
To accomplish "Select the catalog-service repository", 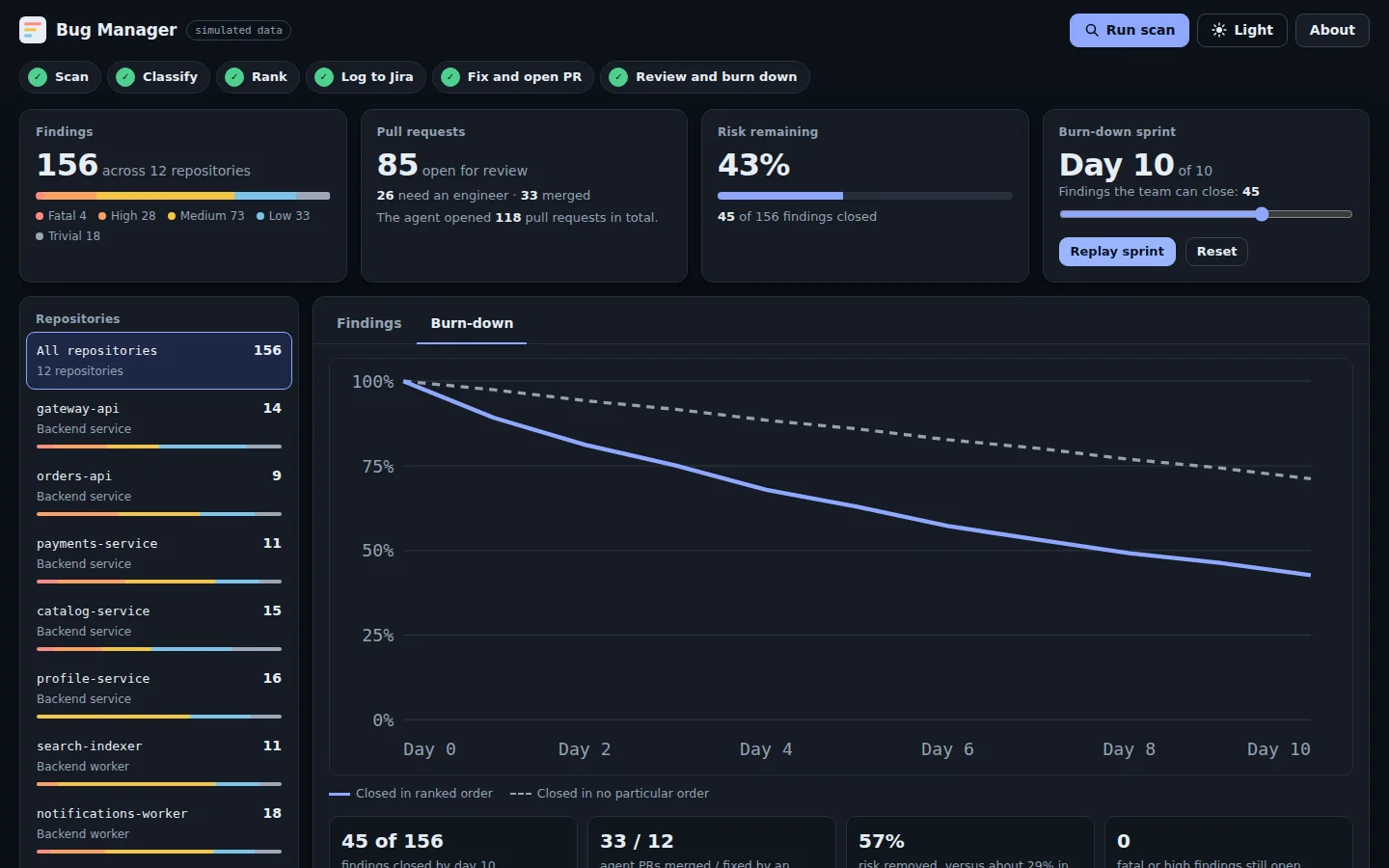I will pos(159,627).
